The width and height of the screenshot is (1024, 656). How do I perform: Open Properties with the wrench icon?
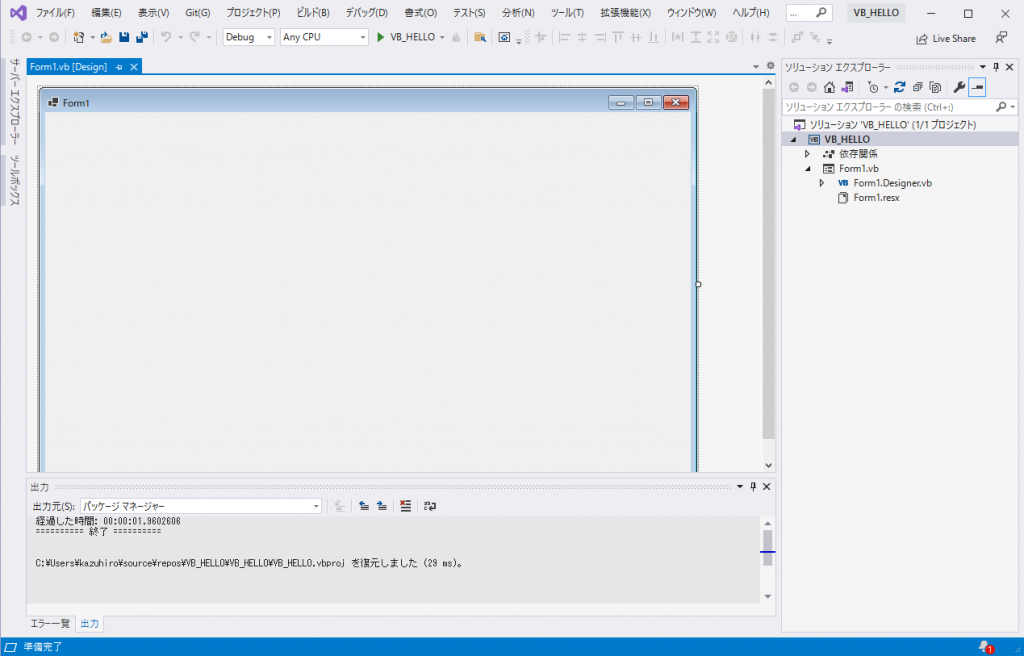click(959, 87)
